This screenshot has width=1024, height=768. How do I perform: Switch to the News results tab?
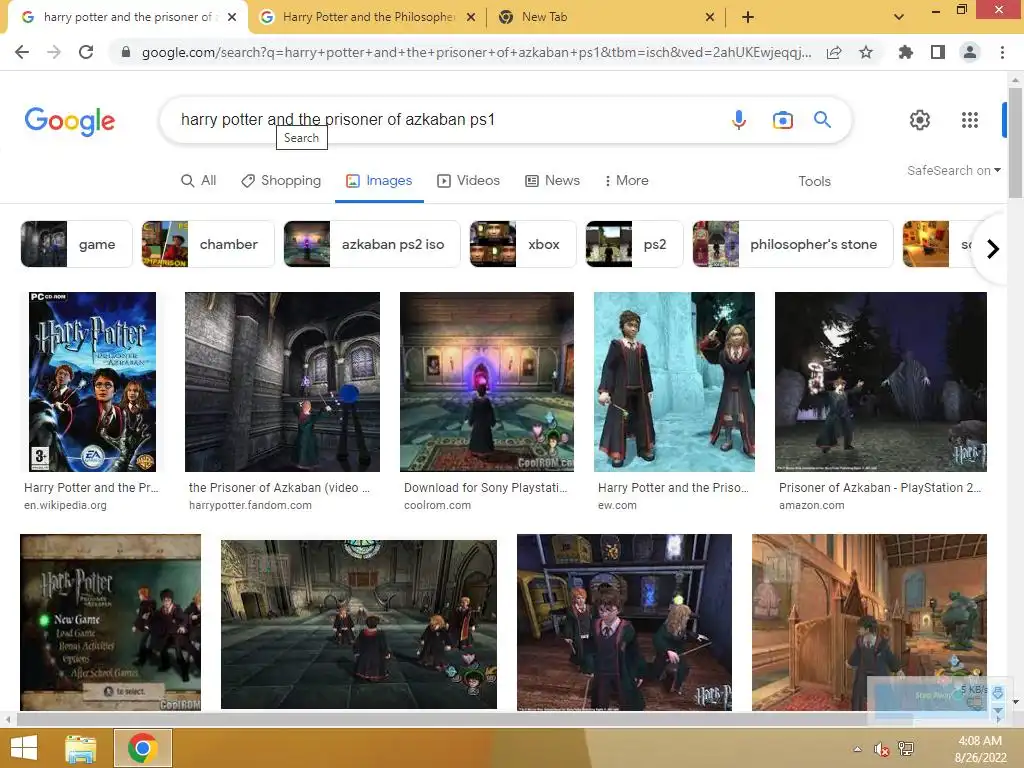click(x=552, y=180)
